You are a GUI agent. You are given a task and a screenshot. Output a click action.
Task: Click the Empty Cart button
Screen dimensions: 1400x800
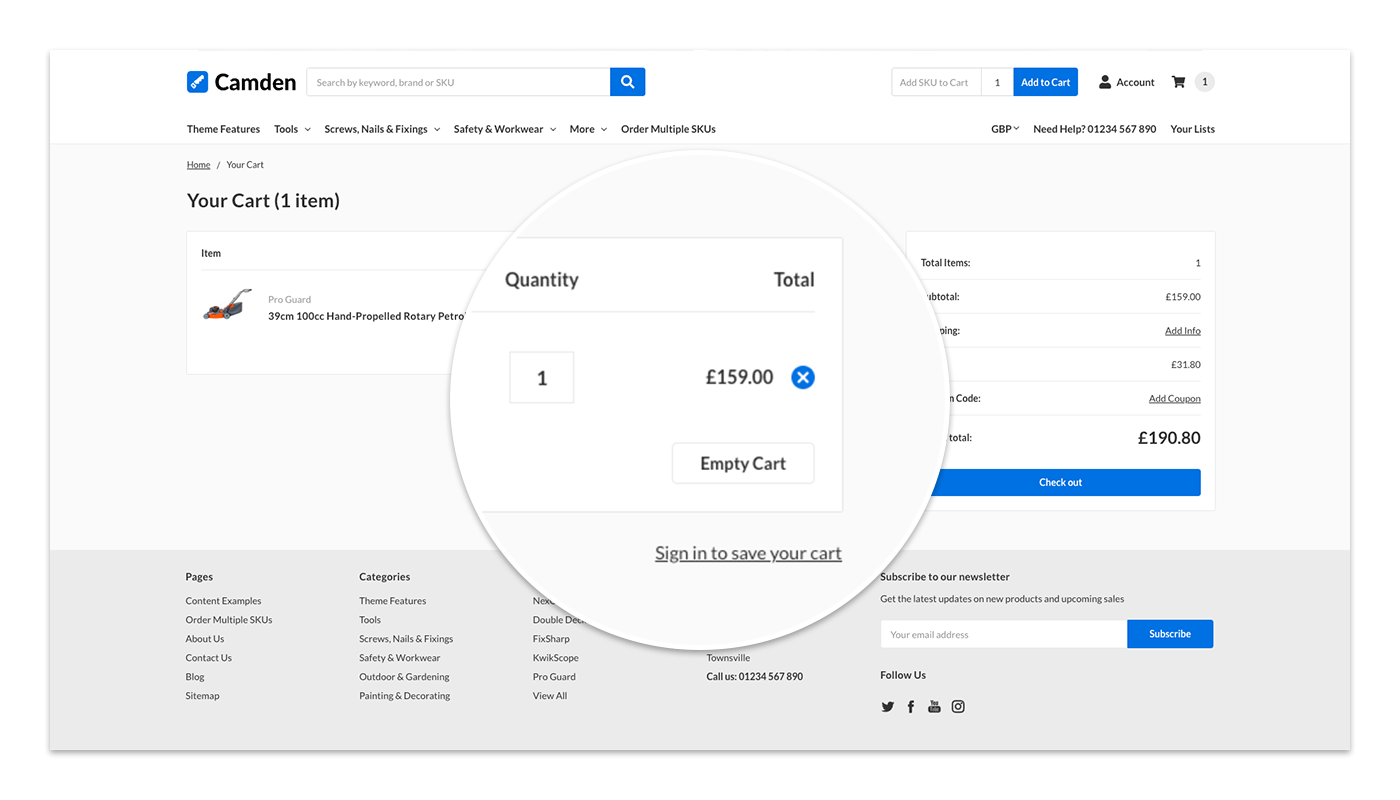743,463
